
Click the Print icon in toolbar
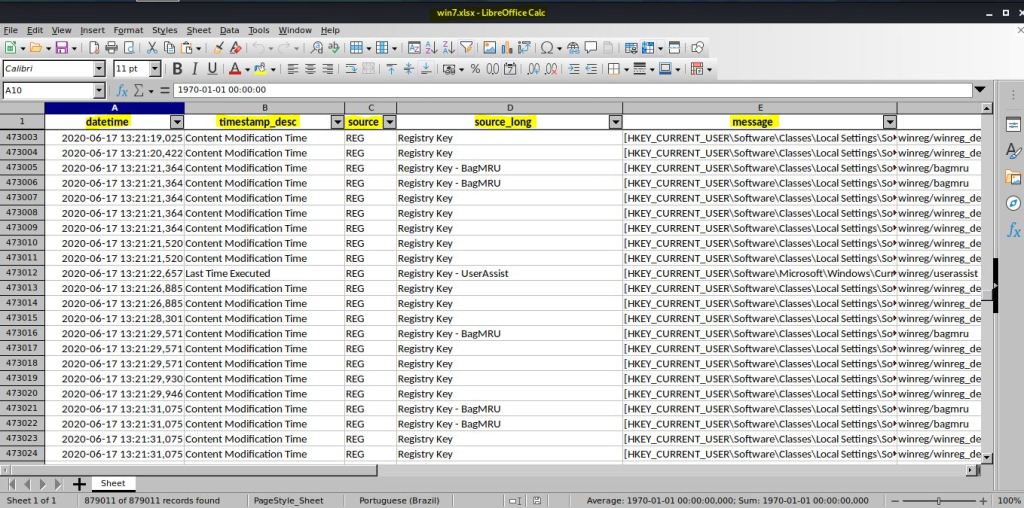click(x=111, y=47)
